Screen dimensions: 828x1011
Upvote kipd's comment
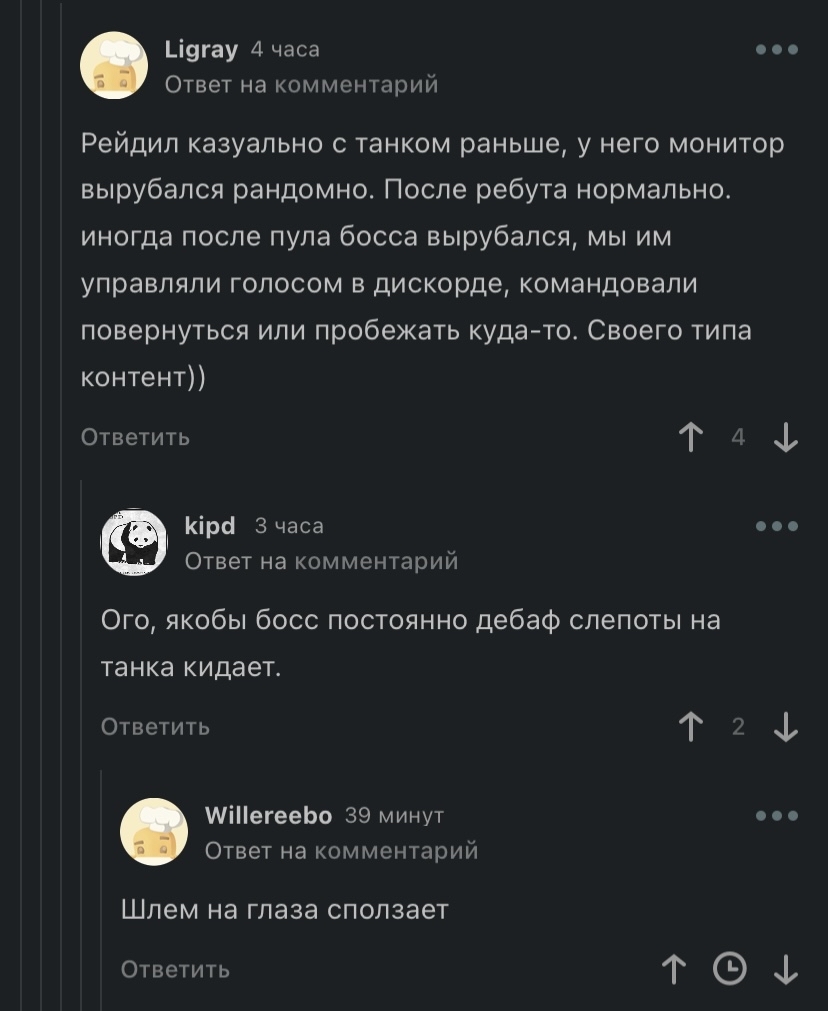(690, 727)
